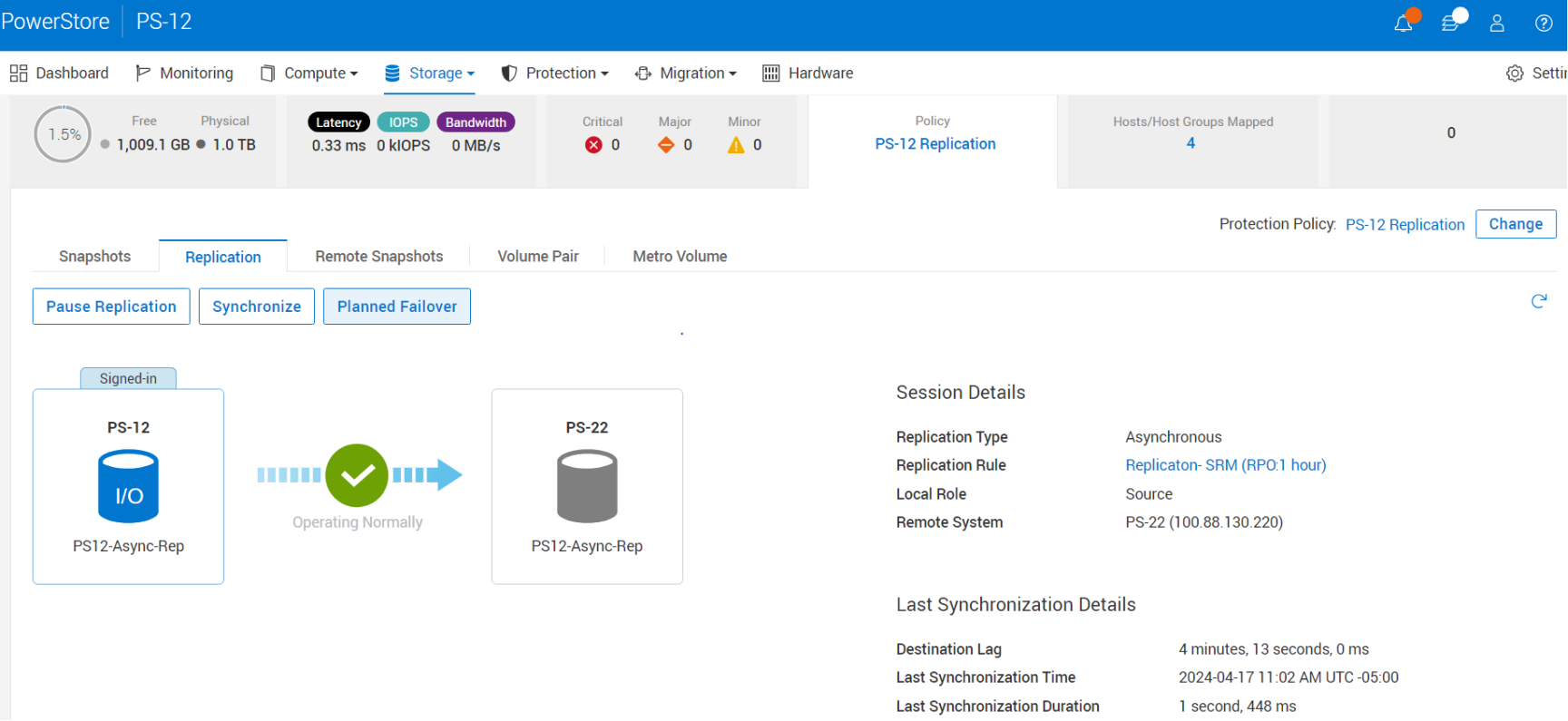Open the help question mark icon
The height and width of the screenshot is (721, 1568).
coord(1543,24)
